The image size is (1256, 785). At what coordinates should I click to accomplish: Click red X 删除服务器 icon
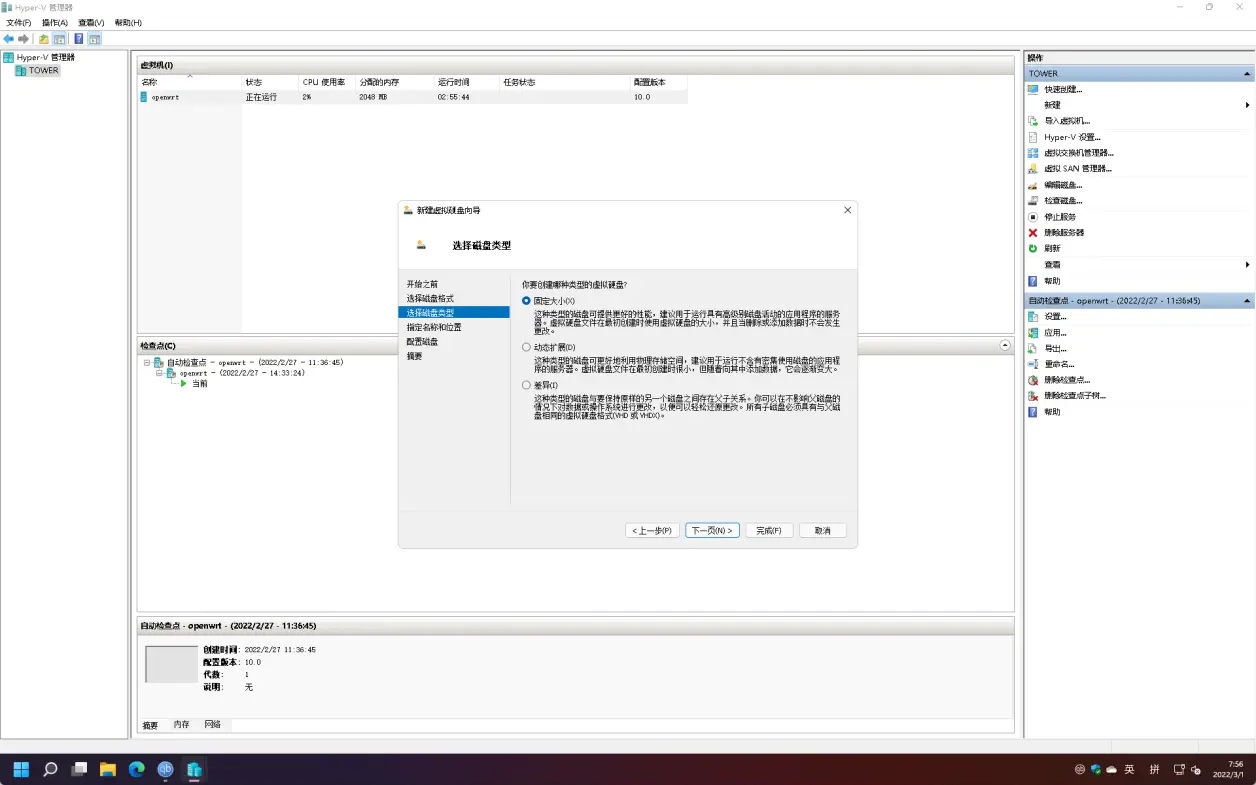1033,233
